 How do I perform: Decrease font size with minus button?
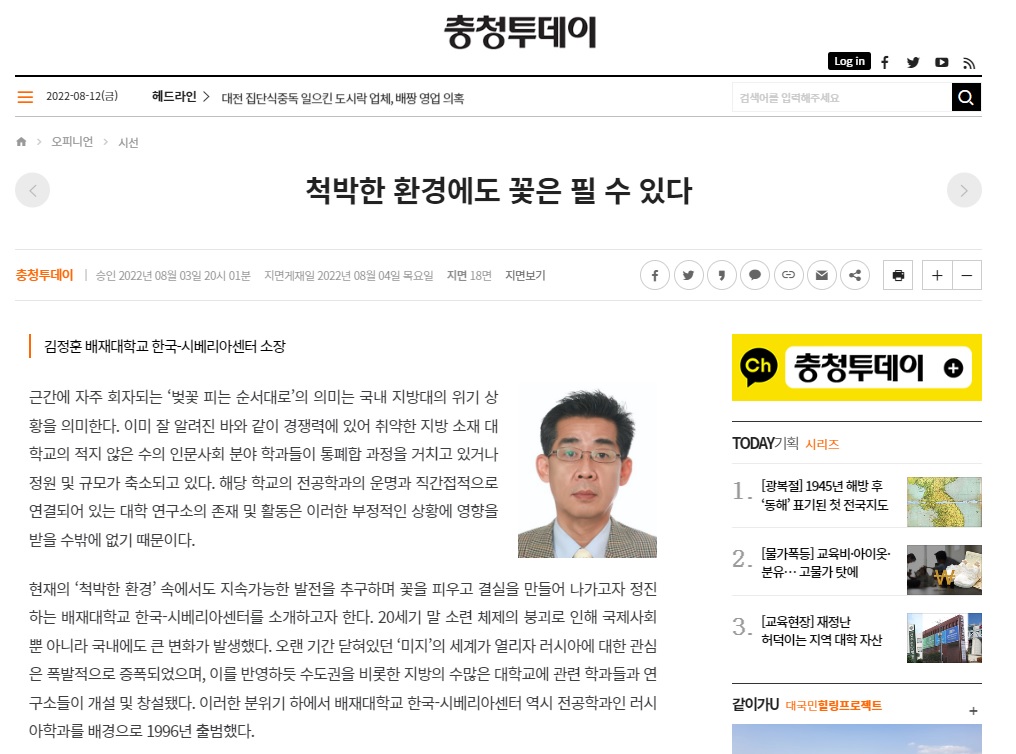[x=967, y=275]
